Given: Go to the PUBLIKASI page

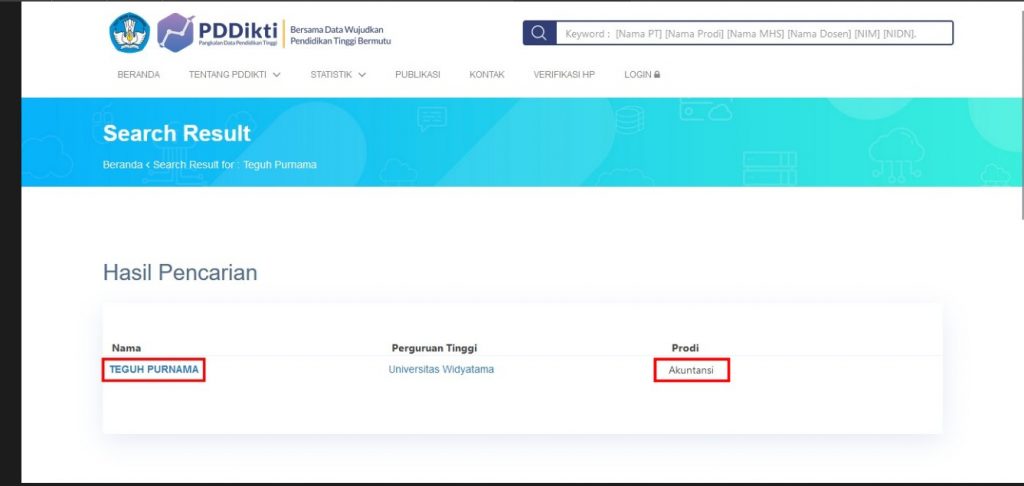Looking at the screenshot, I should [417, 74].
